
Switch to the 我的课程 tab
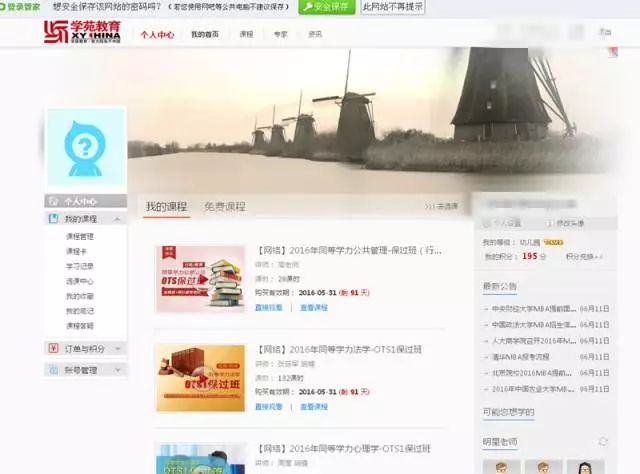click(x=167, y=206)
